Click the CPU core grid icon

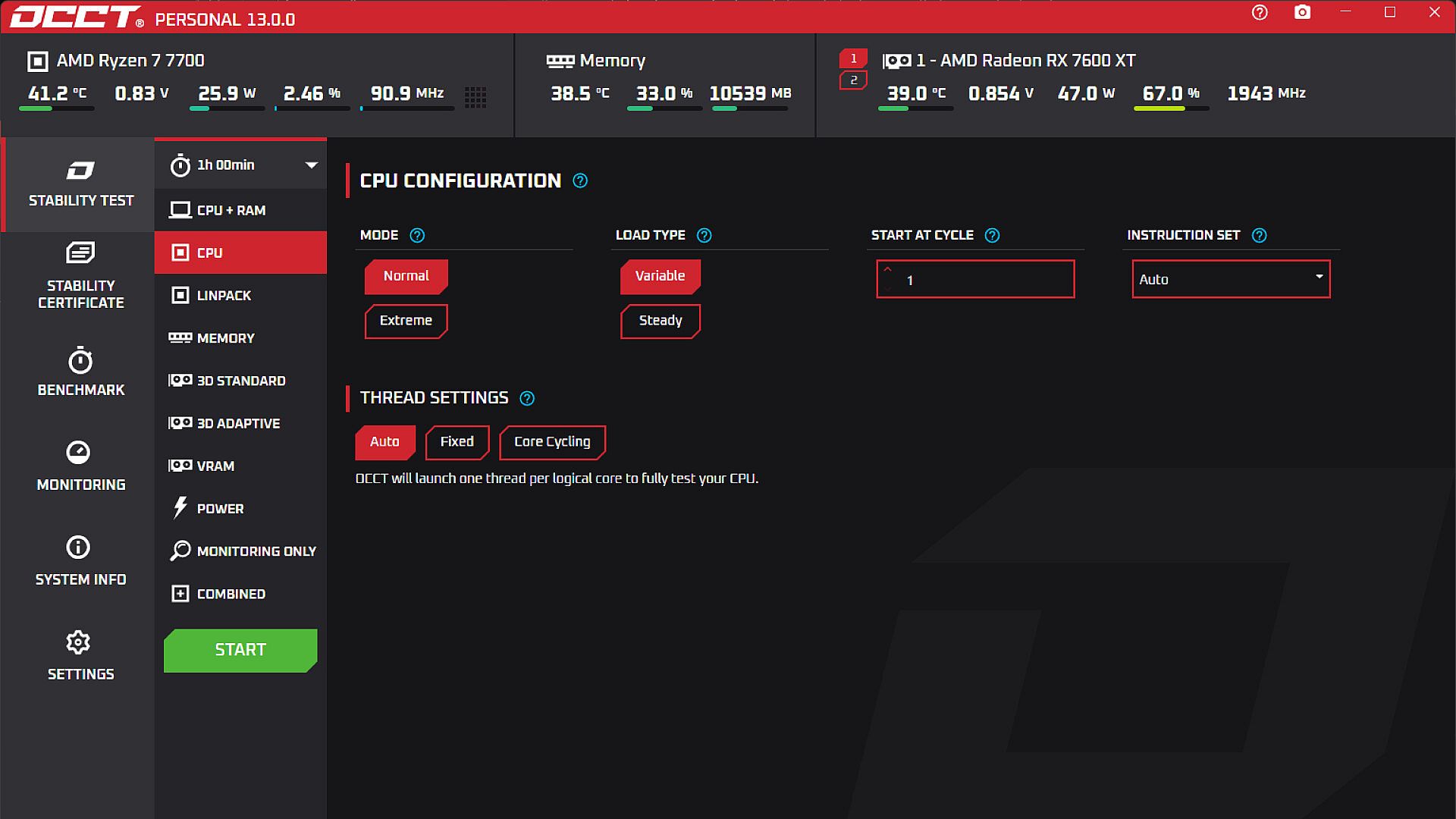[x=475, y=97]
